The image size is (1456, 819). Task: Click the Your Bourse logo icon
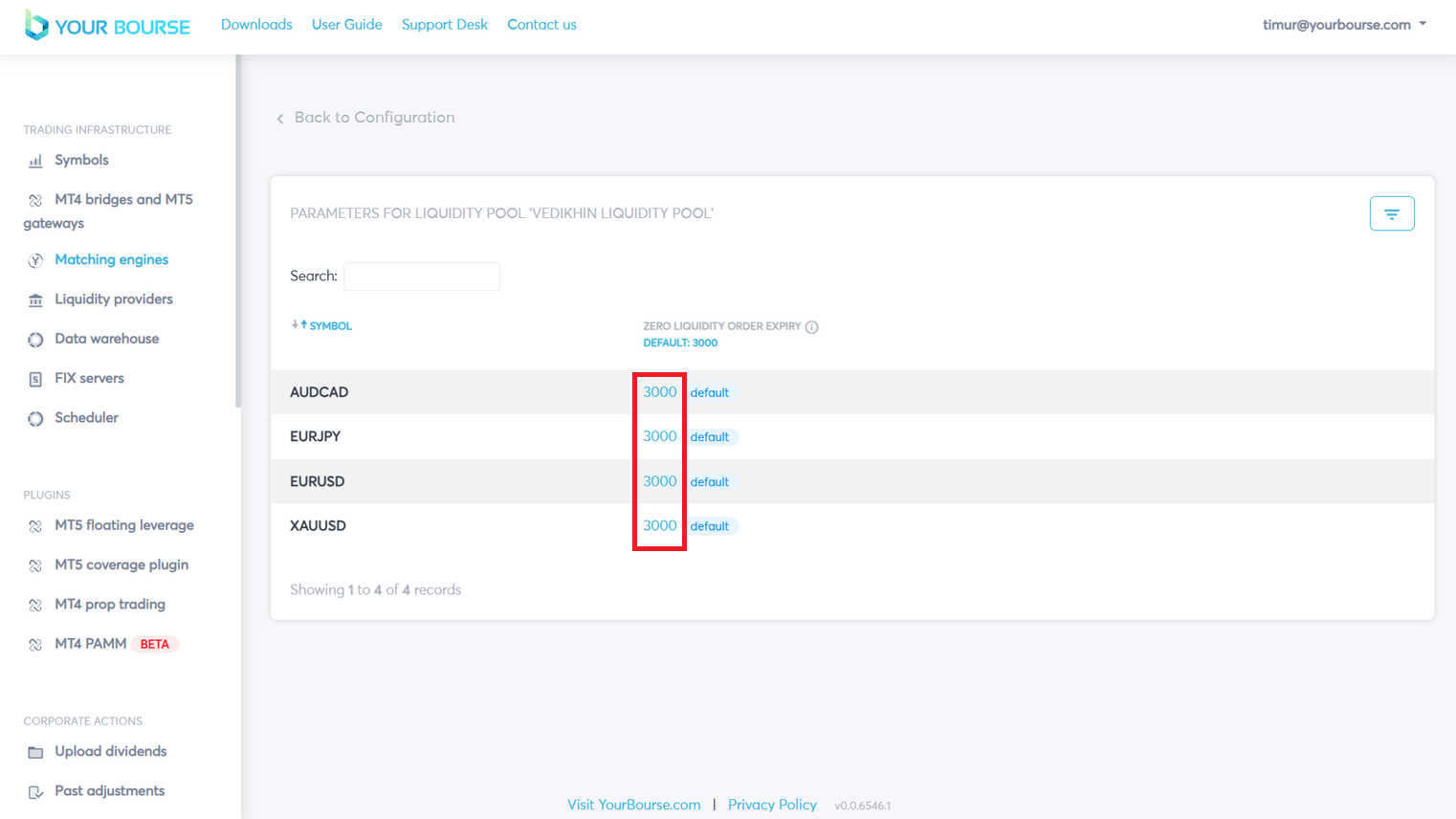point(36,26)
